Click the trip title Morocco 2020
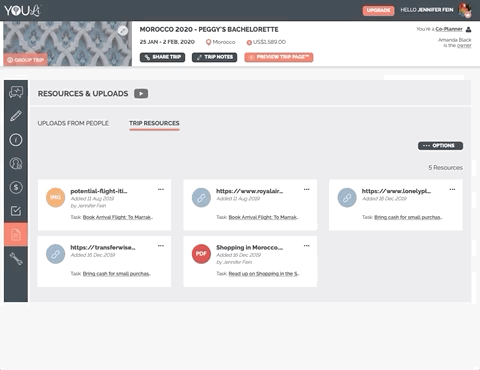 tap(209, 30)
